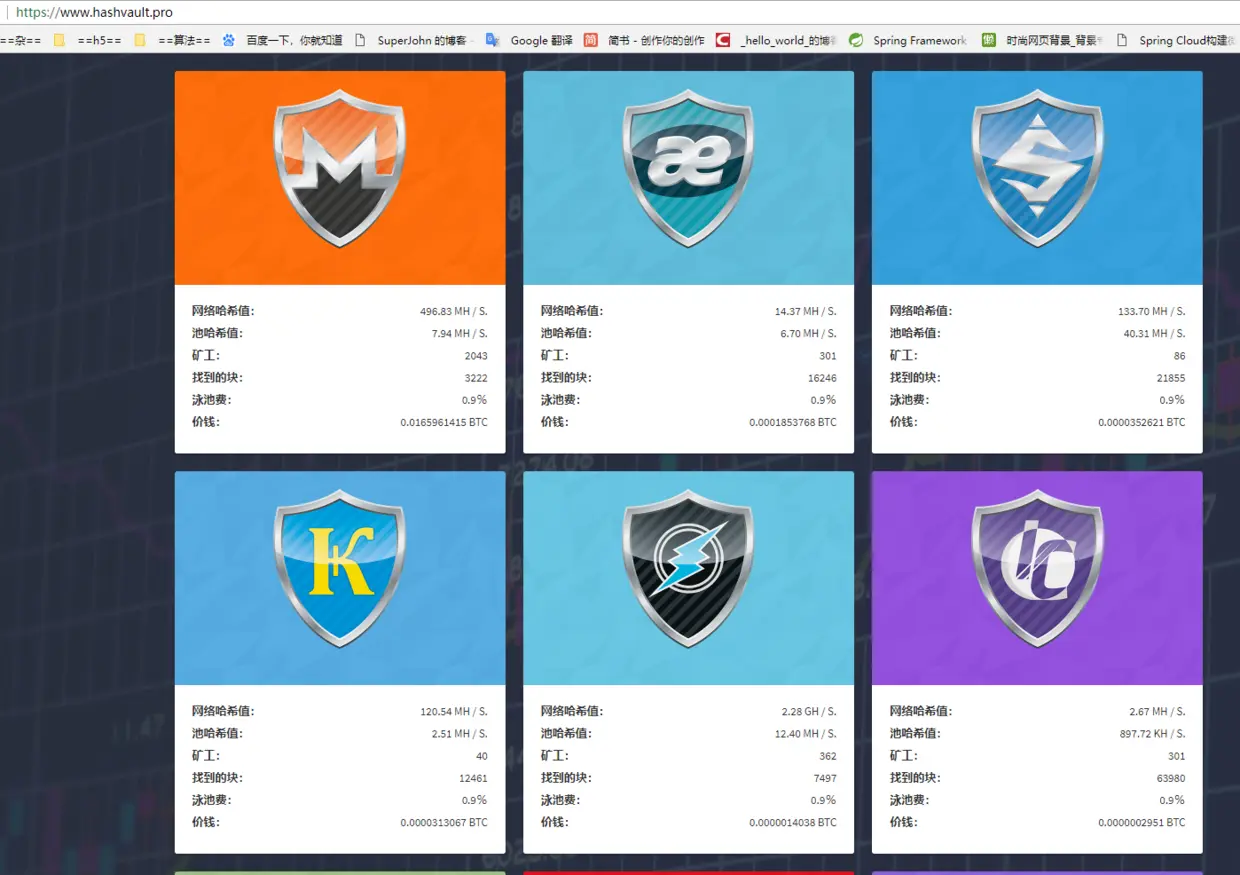This screenshot has height=875, width=1240.
Task: Open the green webpage-background bookmark icon
Action: click(988, 40)
